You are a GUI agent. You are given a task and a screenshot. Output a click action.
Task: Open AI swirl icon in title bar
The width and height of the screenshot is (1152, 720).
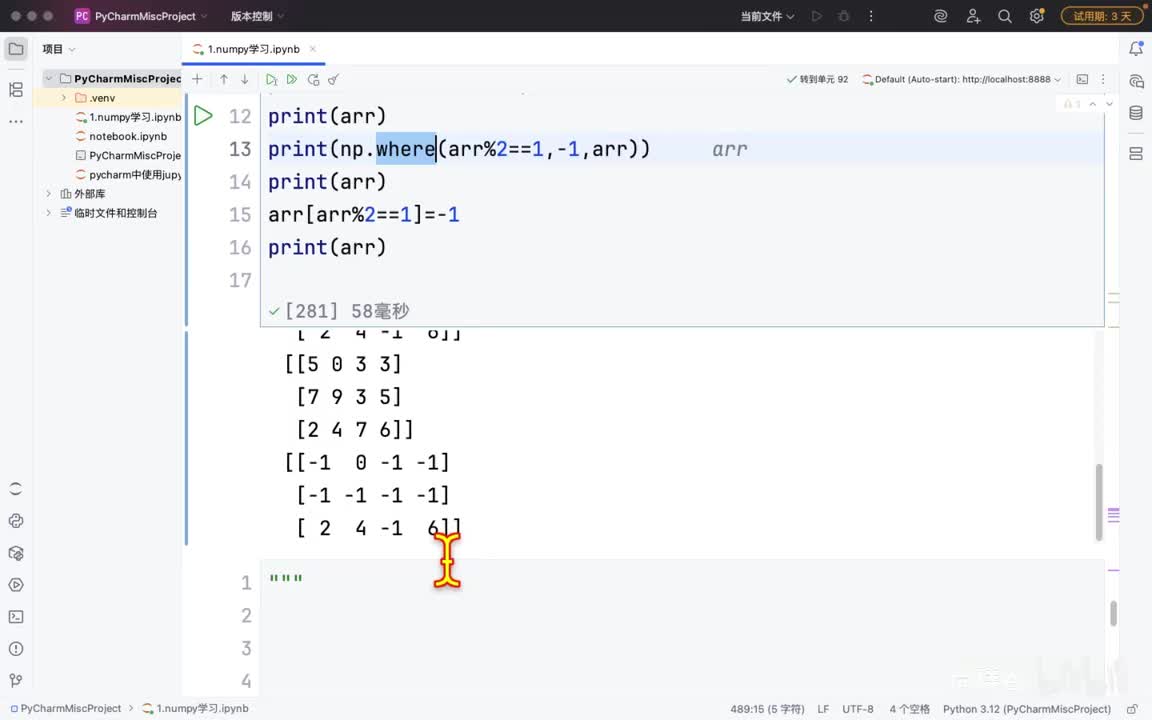click(x=940, y=16)
